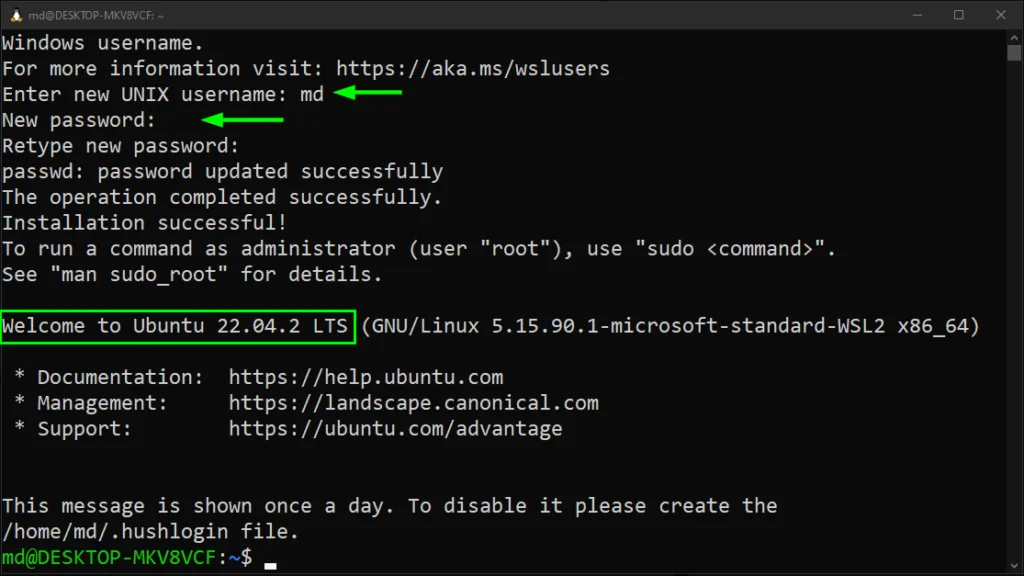
Task: Minimize the Ubuntu terminal window
Action: tap(918, 14)
